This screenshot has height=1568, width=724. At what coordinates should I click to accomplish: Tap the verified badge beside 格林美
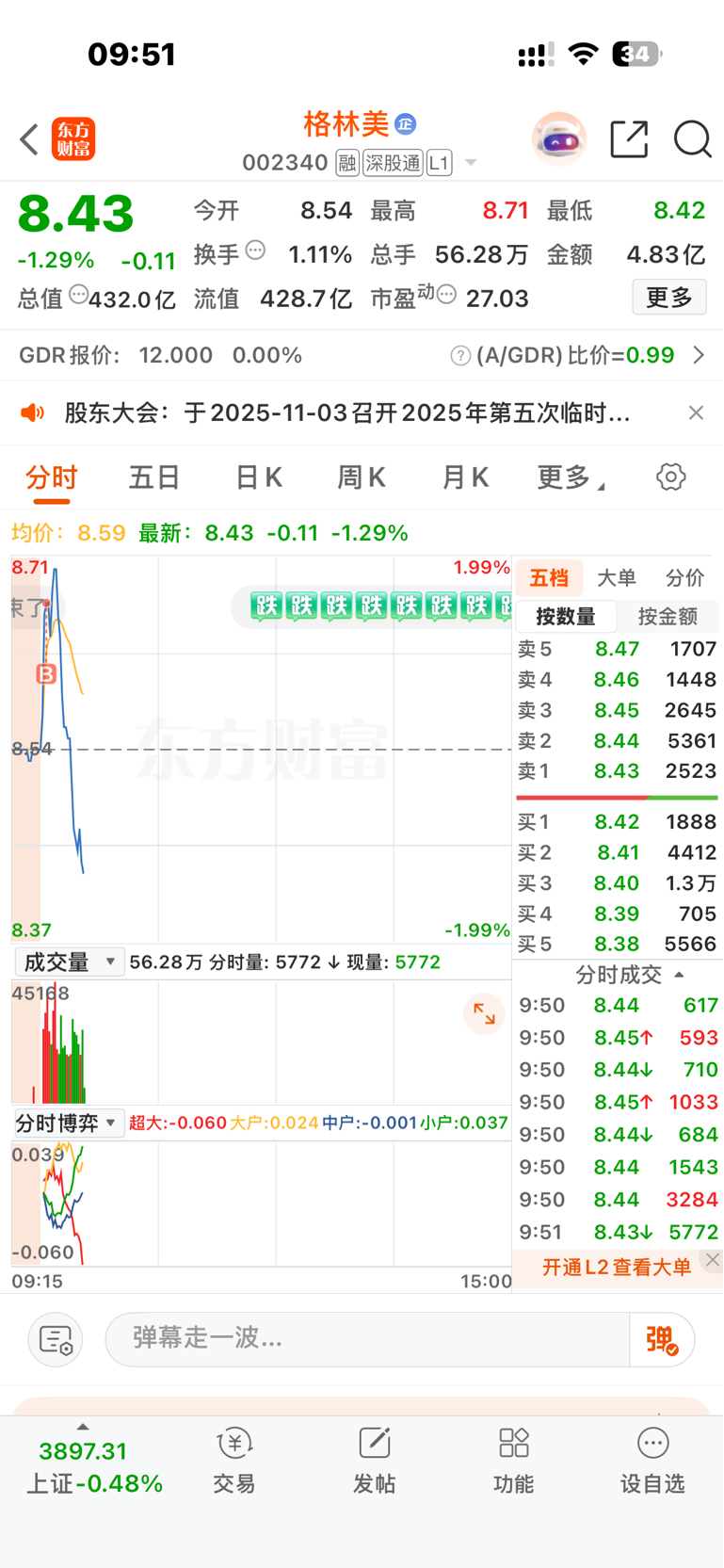[406, 123]
